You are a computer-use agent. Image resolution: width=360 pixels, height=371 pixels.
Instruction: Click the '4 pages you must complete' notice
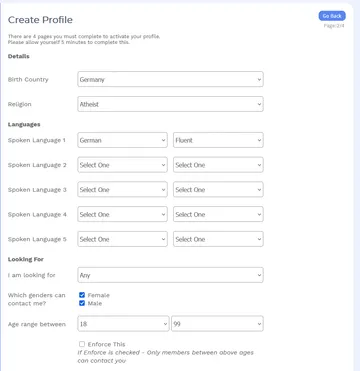coord(84,39)
